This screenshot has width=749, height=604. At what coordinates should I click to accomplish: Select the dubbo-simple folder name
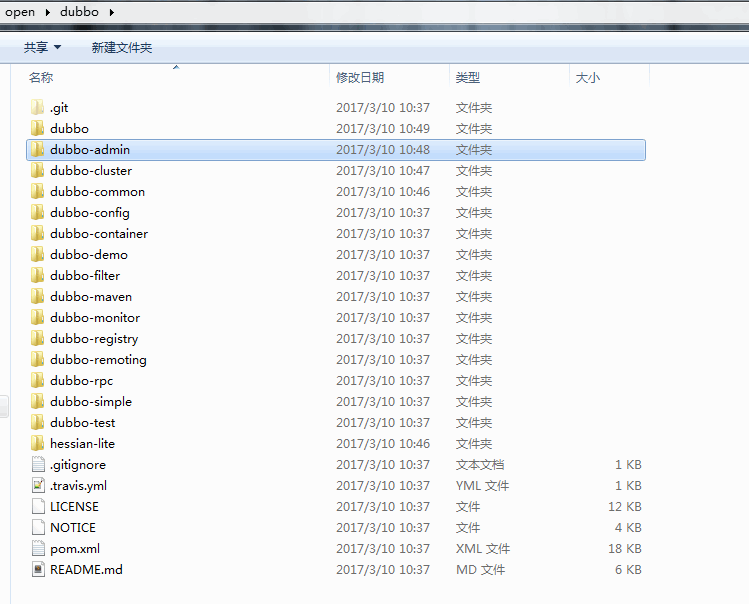tap(91, 402)
